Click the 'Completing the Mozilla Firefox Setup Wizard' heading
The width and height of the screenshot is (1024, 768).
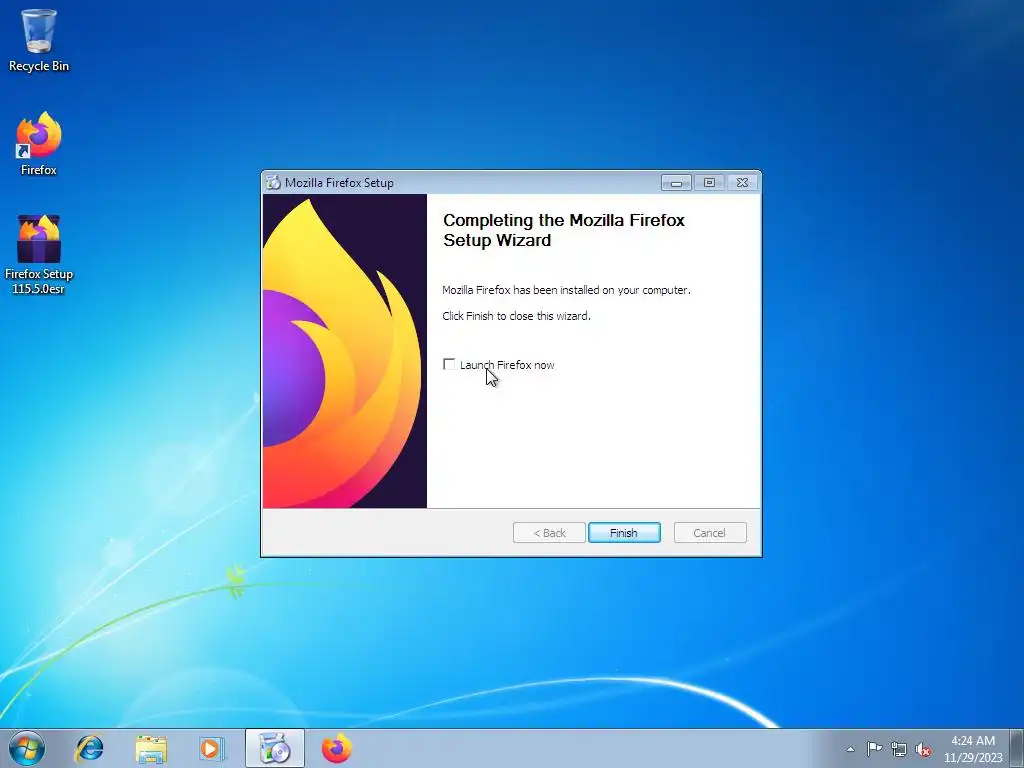click(x=564, y=230)
